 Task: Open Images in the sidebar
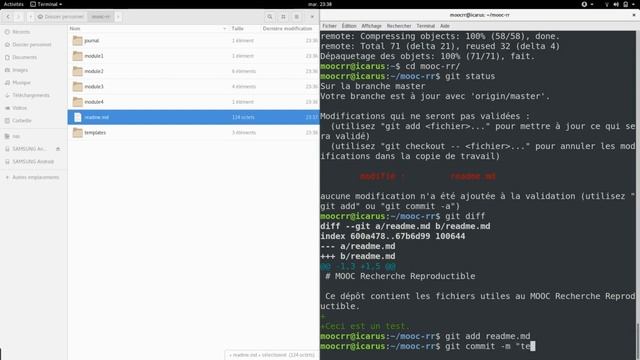click(x=20, y=70)
